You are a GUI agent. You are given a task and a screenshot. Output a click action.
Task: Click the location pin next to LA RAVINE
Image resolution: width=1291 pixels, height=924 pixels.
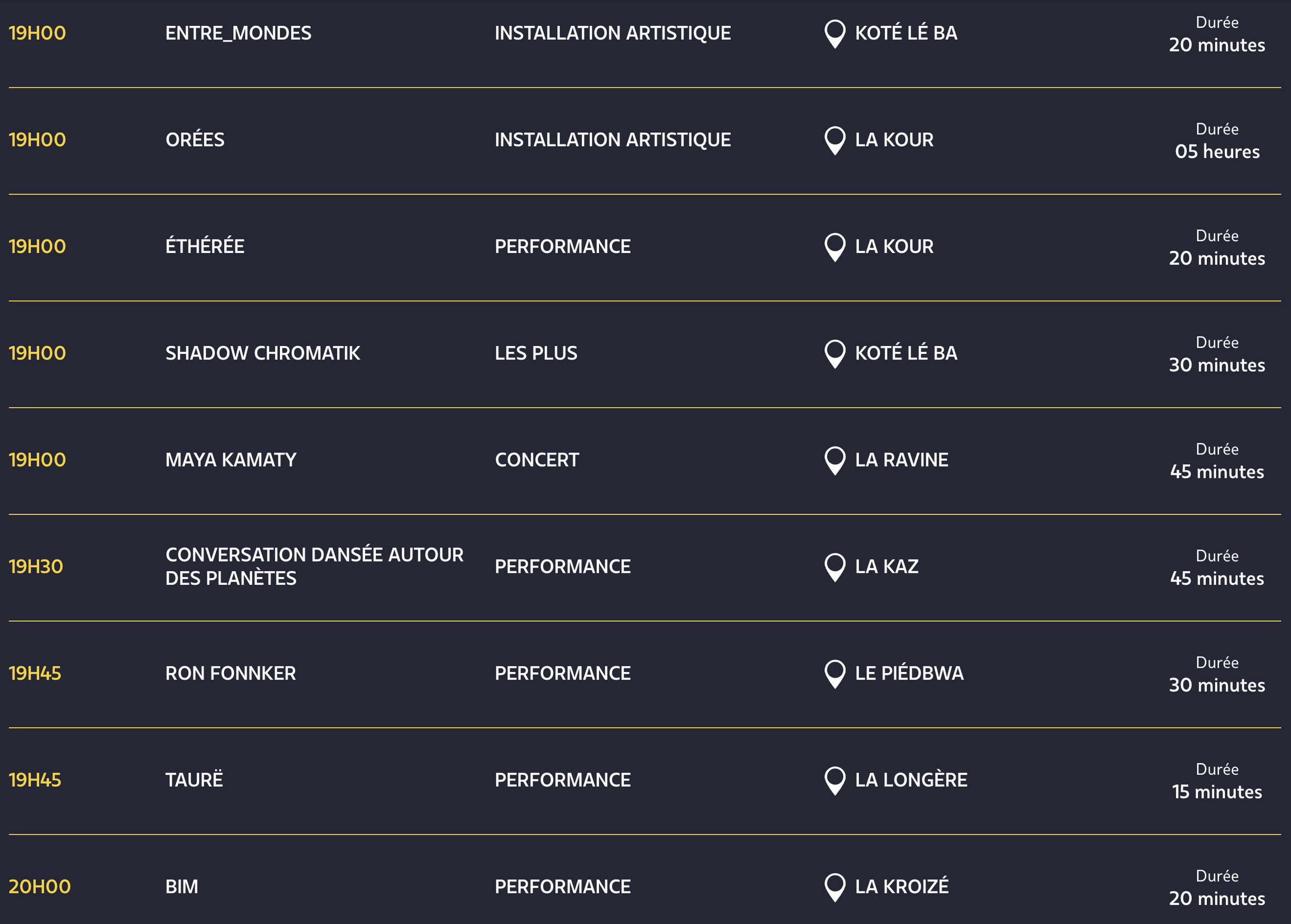point(835,460)
